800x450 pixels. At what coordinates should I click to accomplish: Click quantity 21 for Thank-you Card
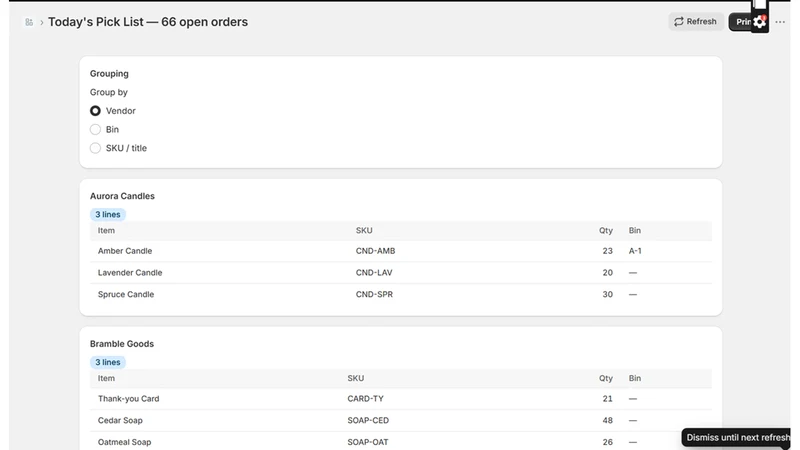click(607, 398)
